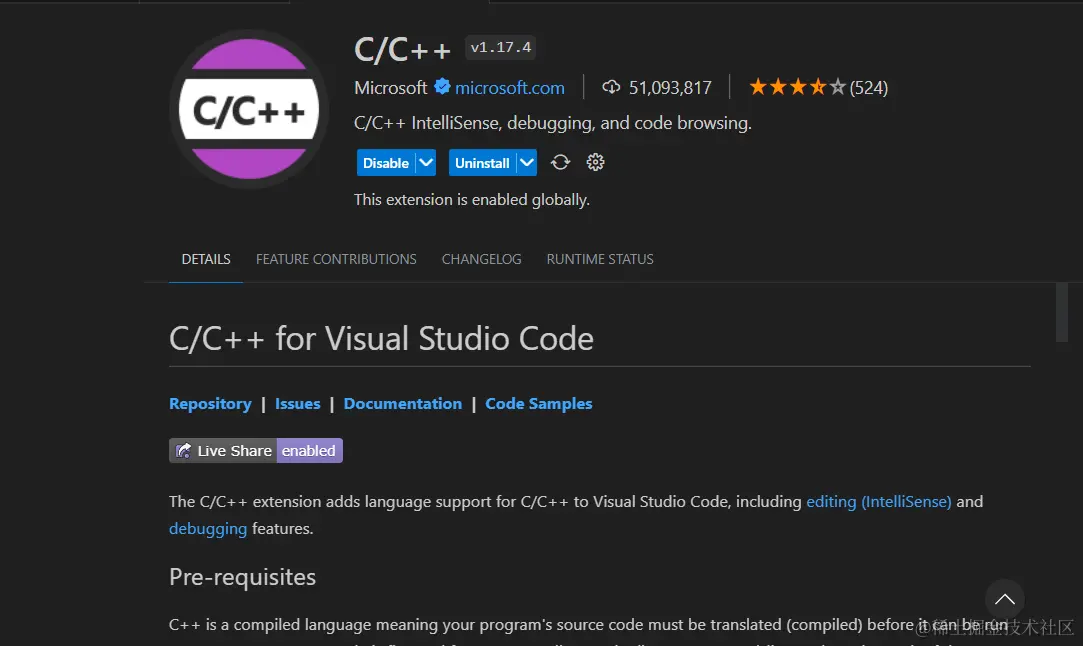This screenshot has width=1083, height=646.
Task: Follow the editing (IntelliSense) link
Action: coord(879,502)
